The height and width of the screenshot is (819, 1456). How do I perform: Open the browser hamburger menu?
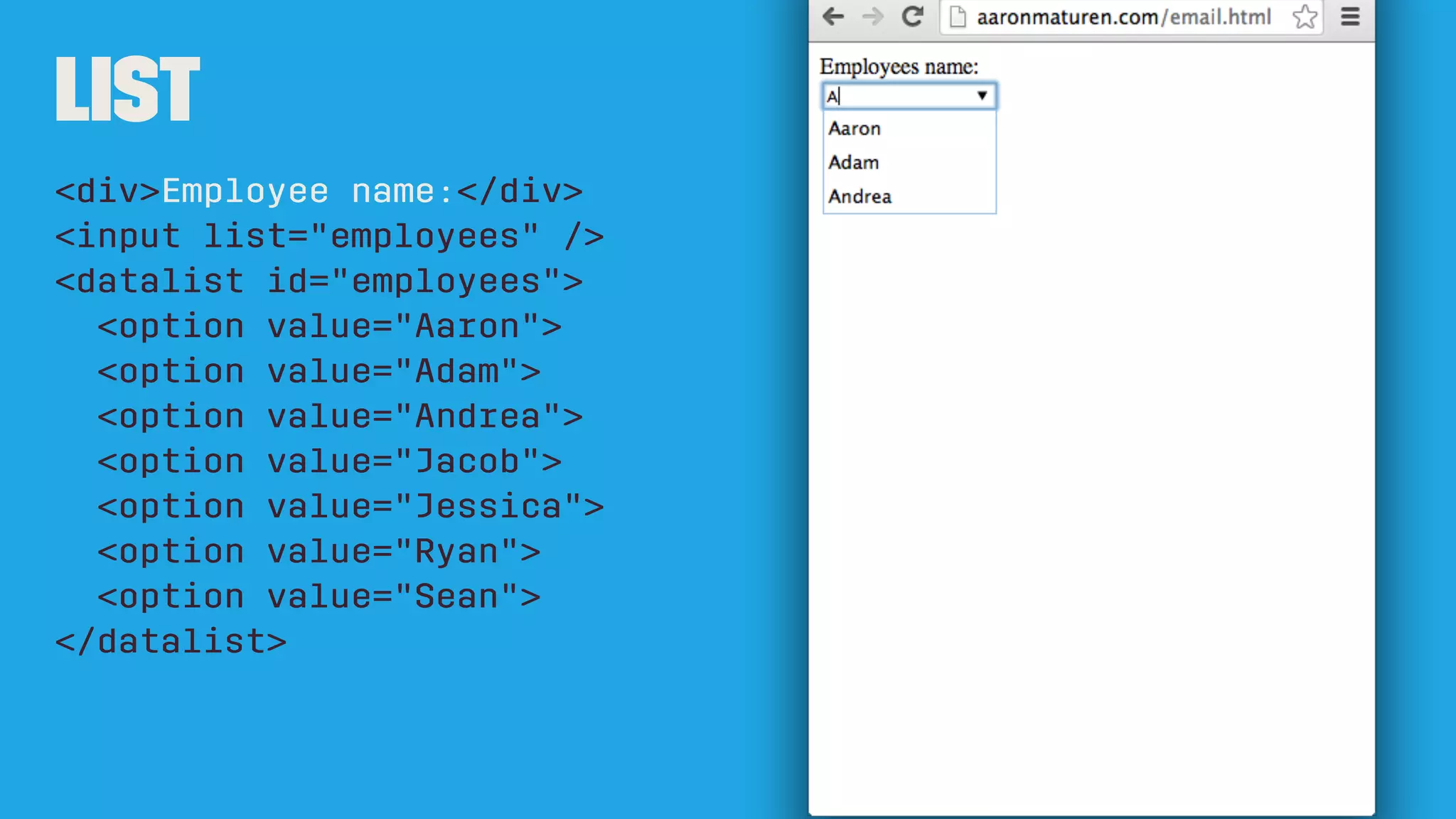pos(1350,16)
